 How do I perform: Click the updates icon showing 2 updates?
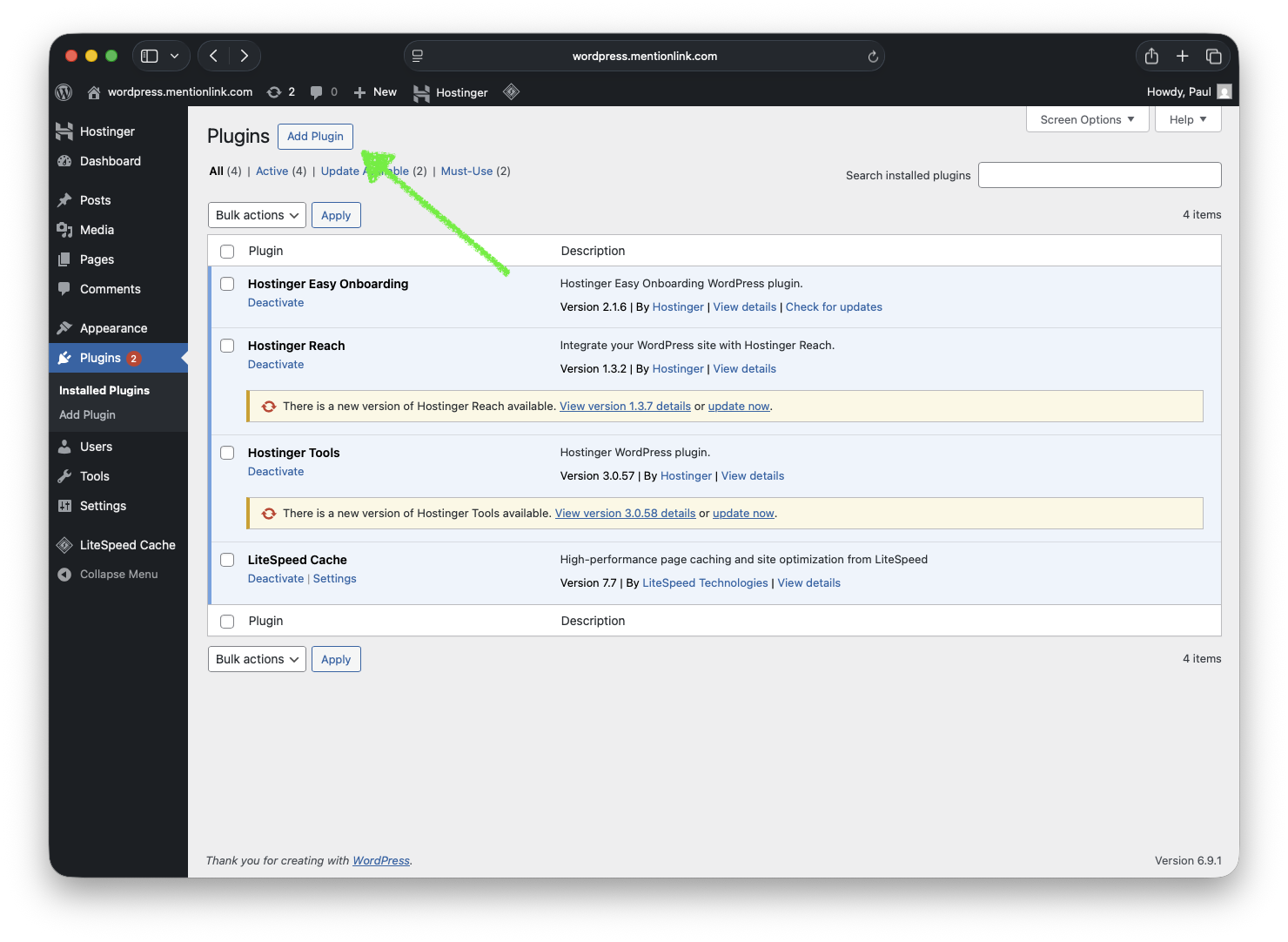pyautogui.click(x=277, y=91)
